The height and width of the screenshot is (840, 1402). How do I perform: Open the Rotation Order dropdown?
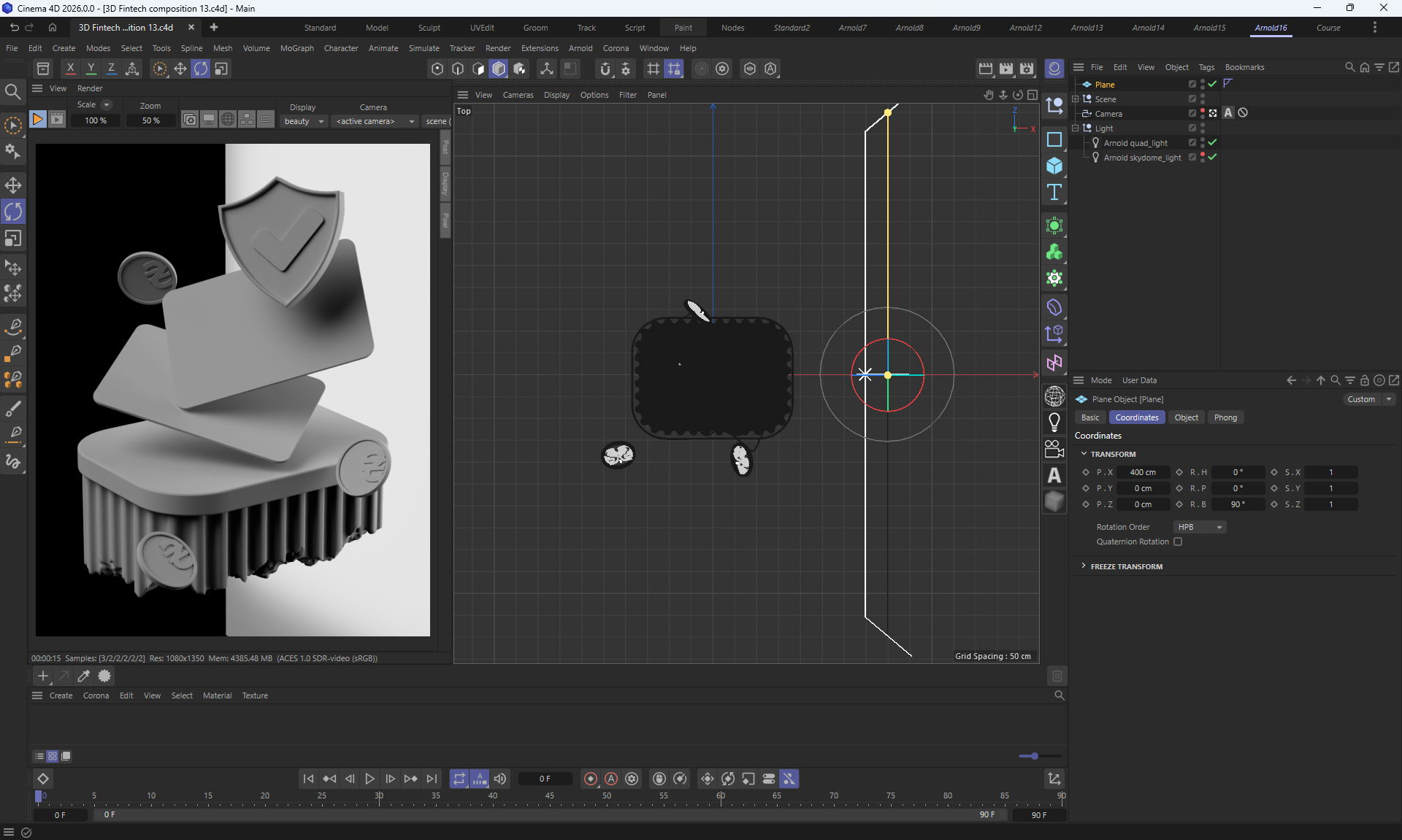(1199, 527)
